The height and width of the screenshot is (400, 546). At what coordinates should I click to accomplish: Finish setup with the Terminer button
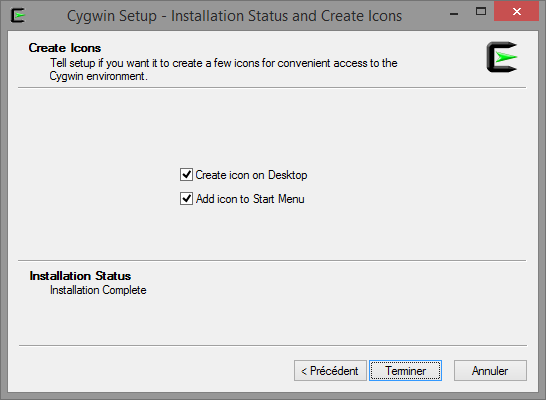405,371
